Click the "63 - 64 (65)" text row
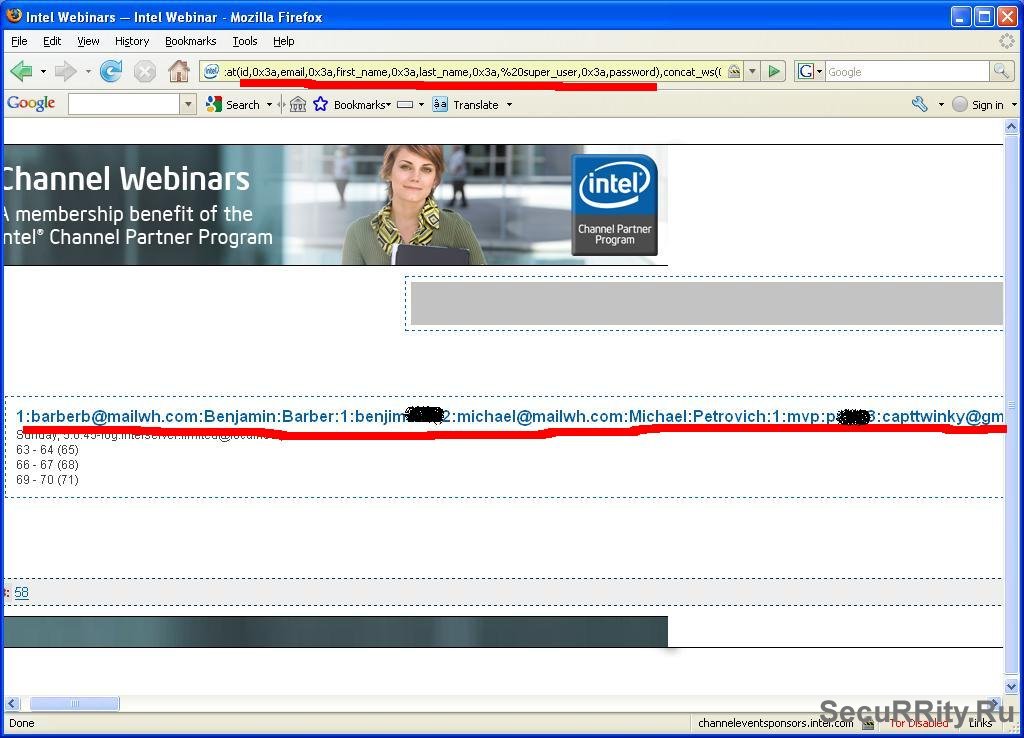This screenshot has height=738, width=1024. pos(48,450)
